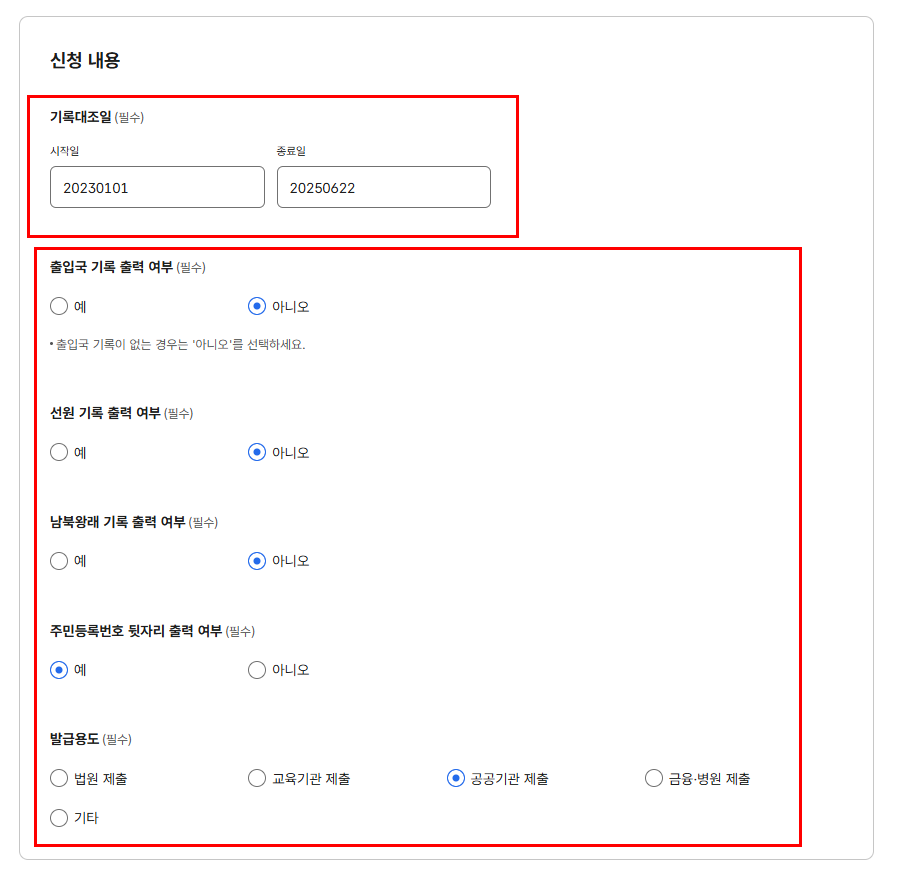The width and height of the screenshot is (904, 877).
Task: Click the 남북왕래 기록 출력 여부 label
Action: point(118,522)
